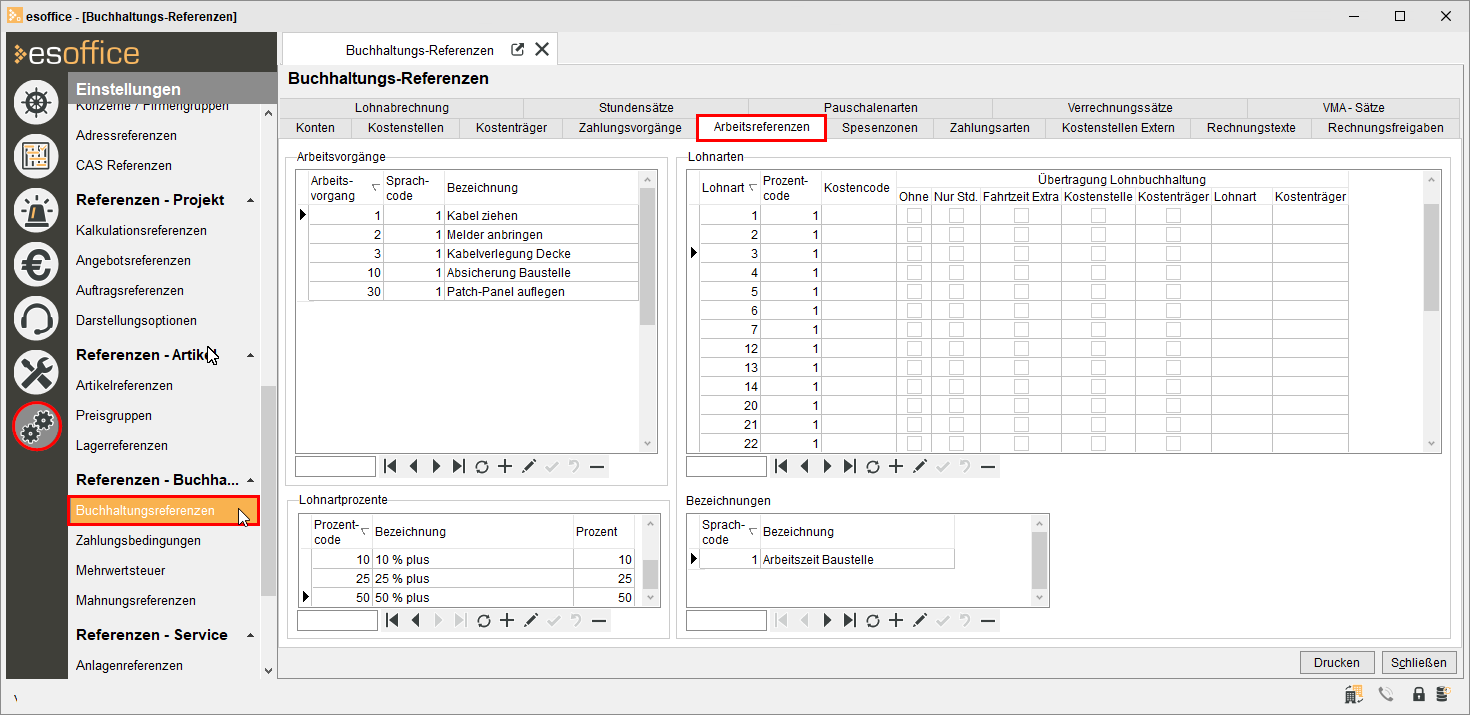Toggle sort arrow in Bezeichnungen Sprachcode header
Image resolution: width=1470 pixels, height=715 pixels.
click(x=753, y=531)
